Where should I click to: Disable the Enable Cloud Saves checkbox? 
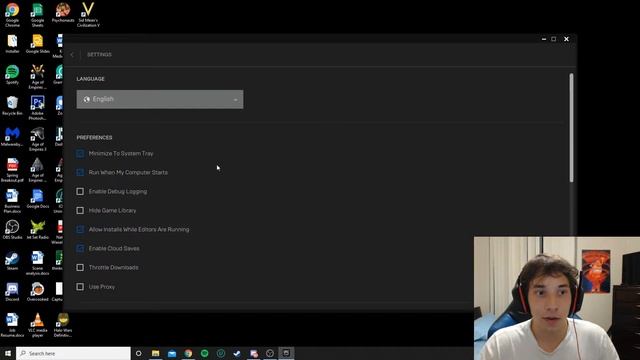80,248
